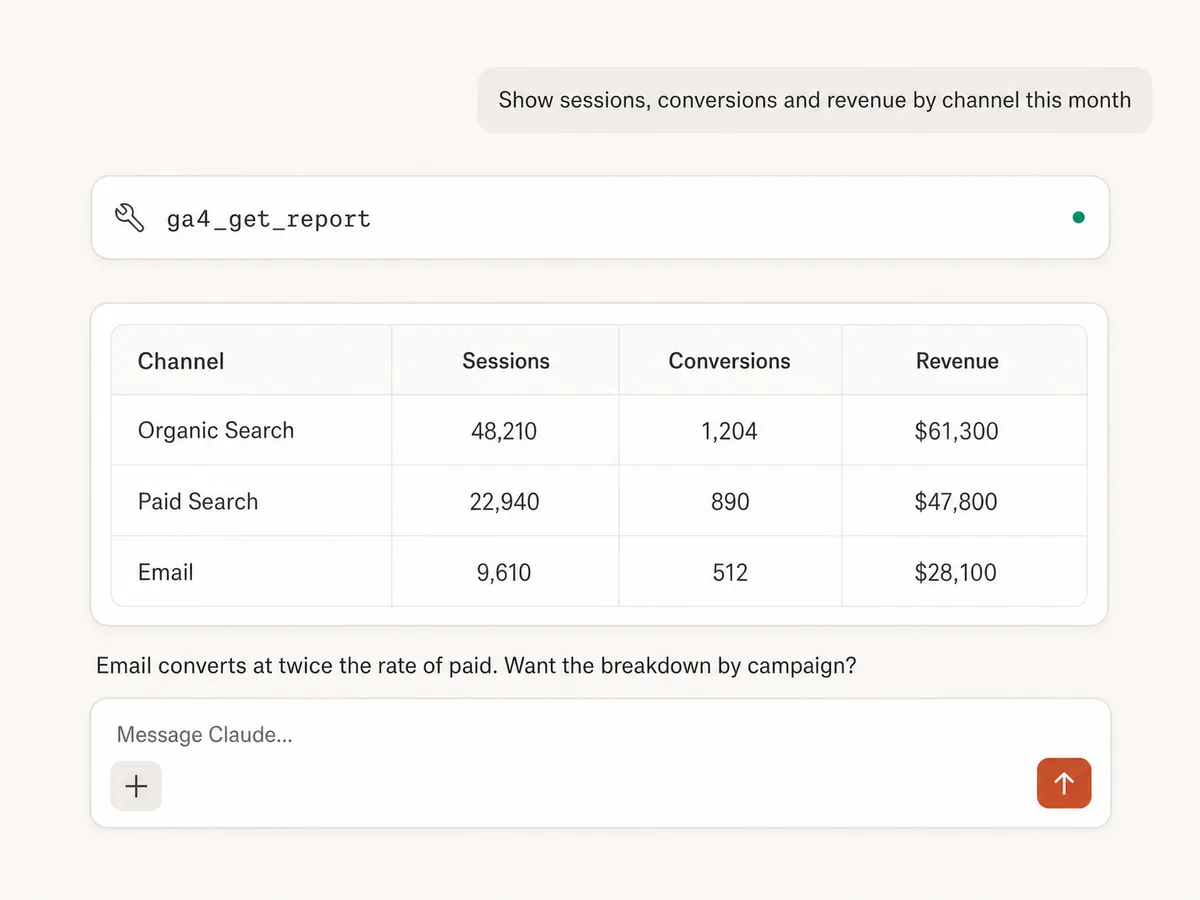This screenshot has height=900, width=1200.
Task: Click the 890 conversions cell
Action: [x=730, y=502]
